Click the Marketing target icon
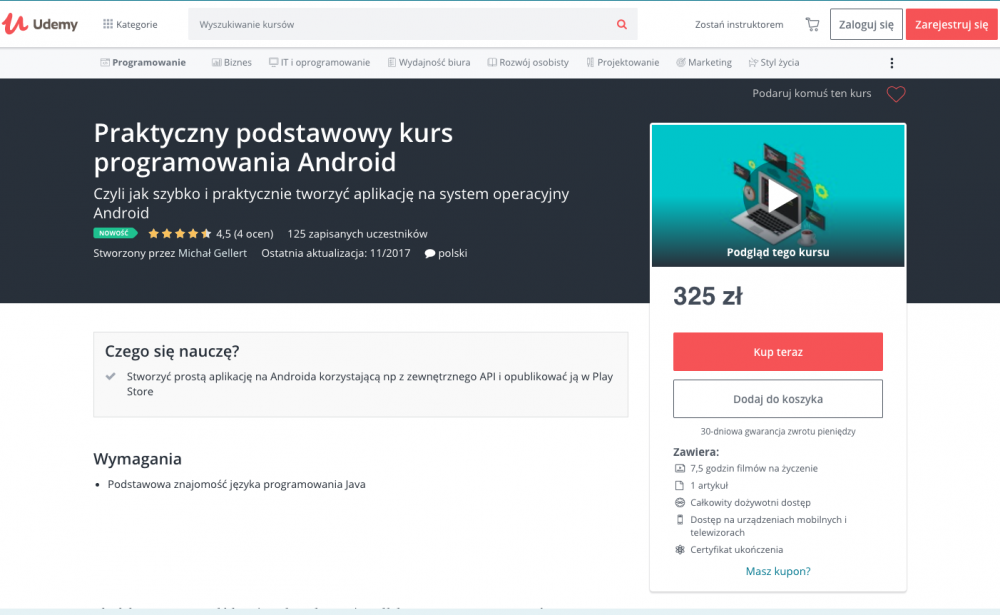 click(680, 63)
